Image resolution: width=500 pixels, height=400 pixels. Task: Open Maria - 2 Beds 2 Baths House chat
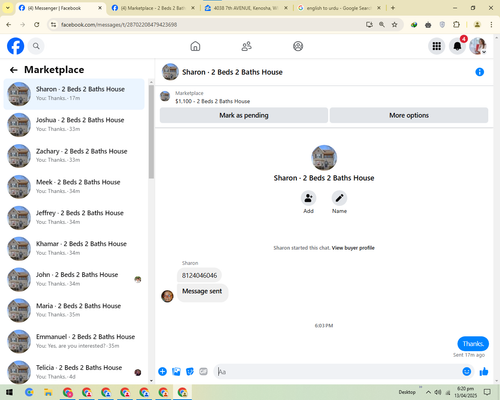[x=74, y=311]
